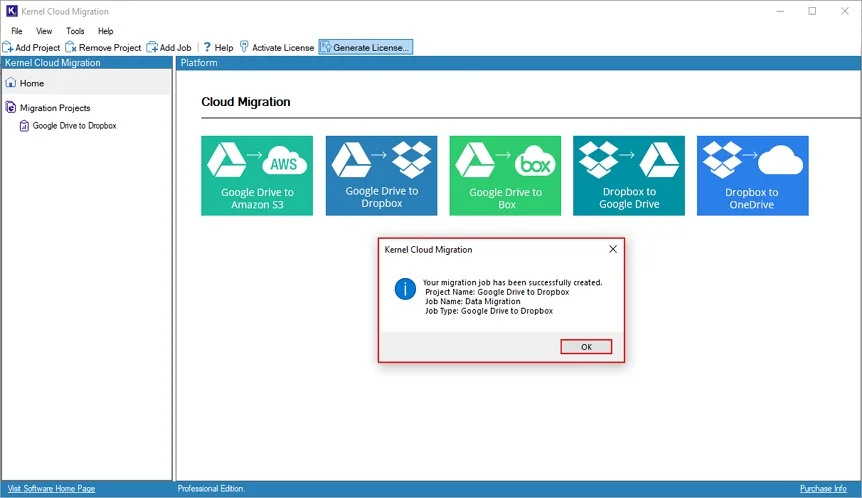The width and height of the screenshot is (862, 498).
Task: Click the Add Project toolbar icon
Action: point(8,47)
